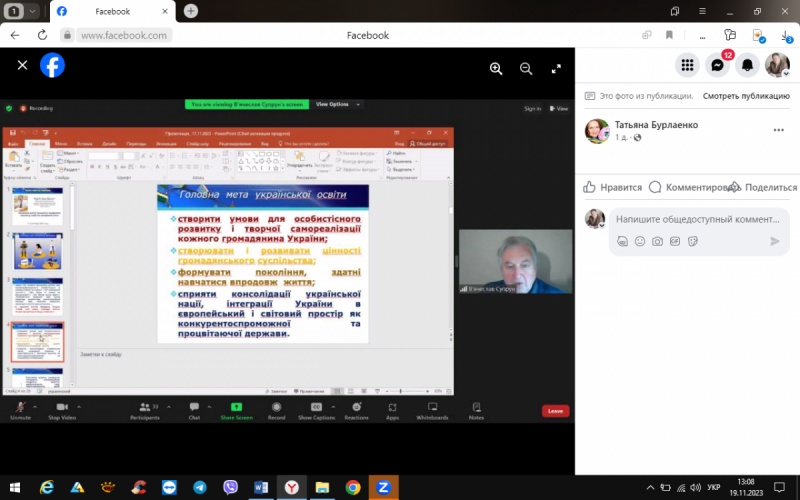800x500 pixels.
Task: Open the new tab plus button
Action: tap(190, 11)
